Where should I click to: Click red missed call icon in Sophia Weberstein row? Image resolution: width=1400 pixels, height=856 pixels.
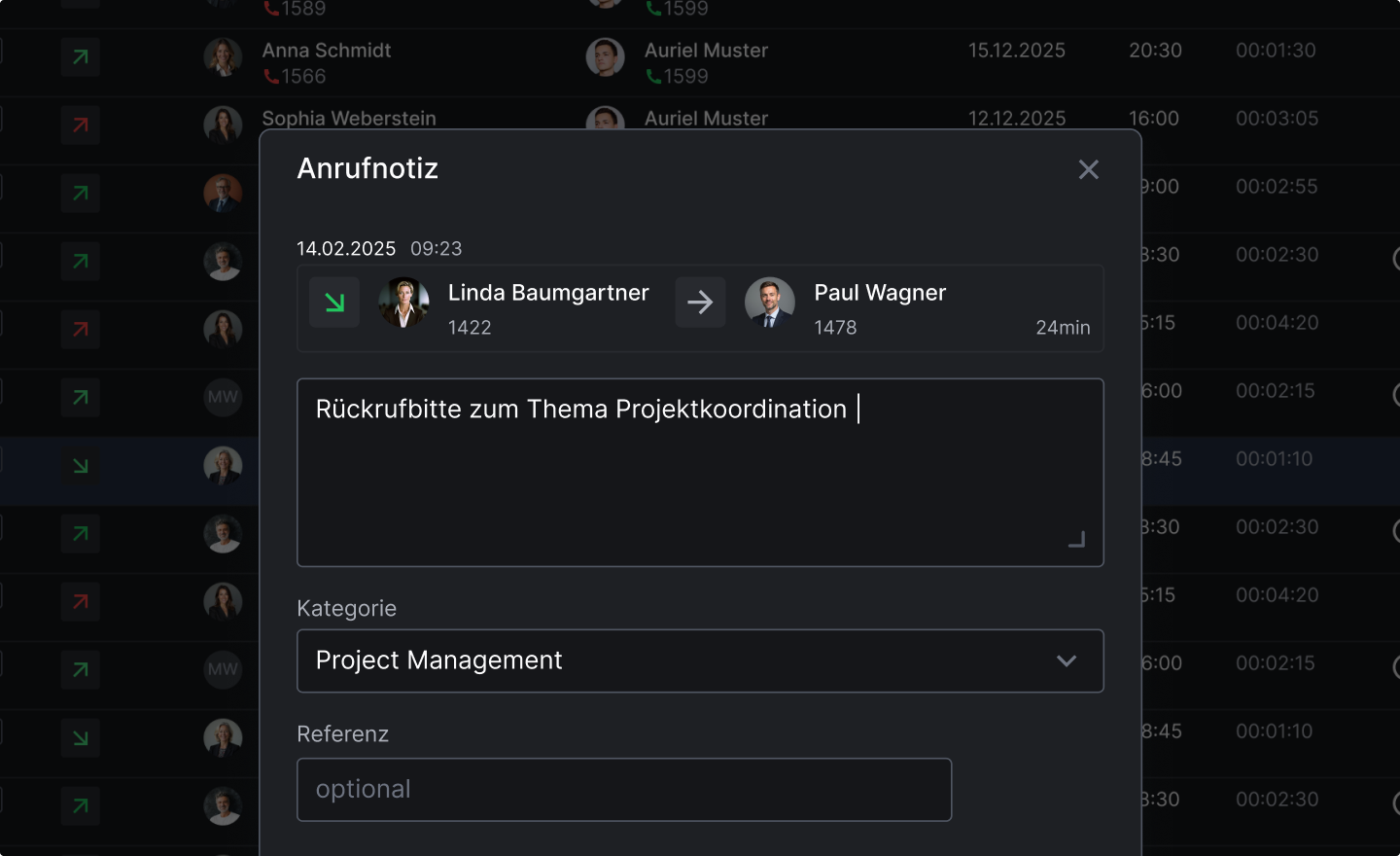81,125
